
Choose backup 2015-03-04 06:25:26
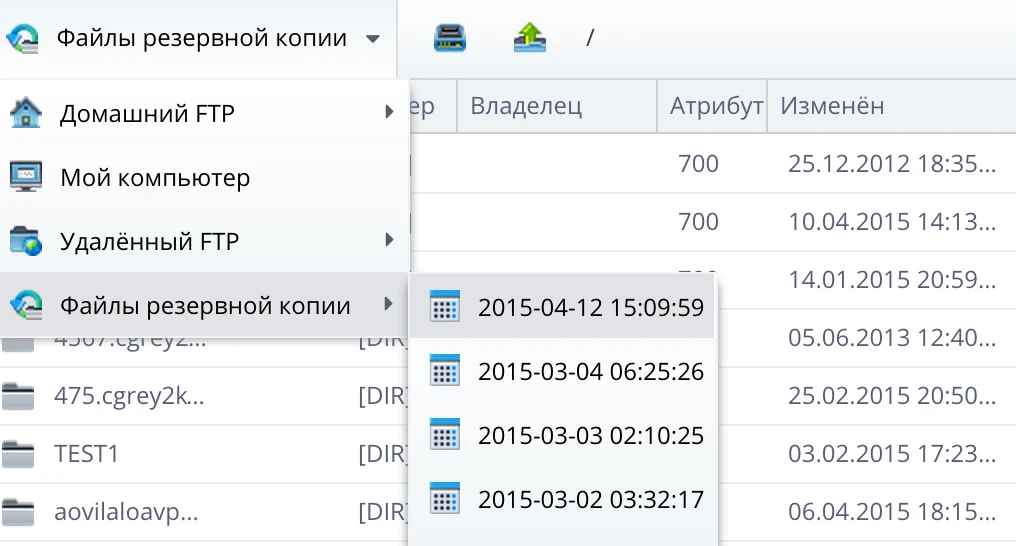point(562,371)
